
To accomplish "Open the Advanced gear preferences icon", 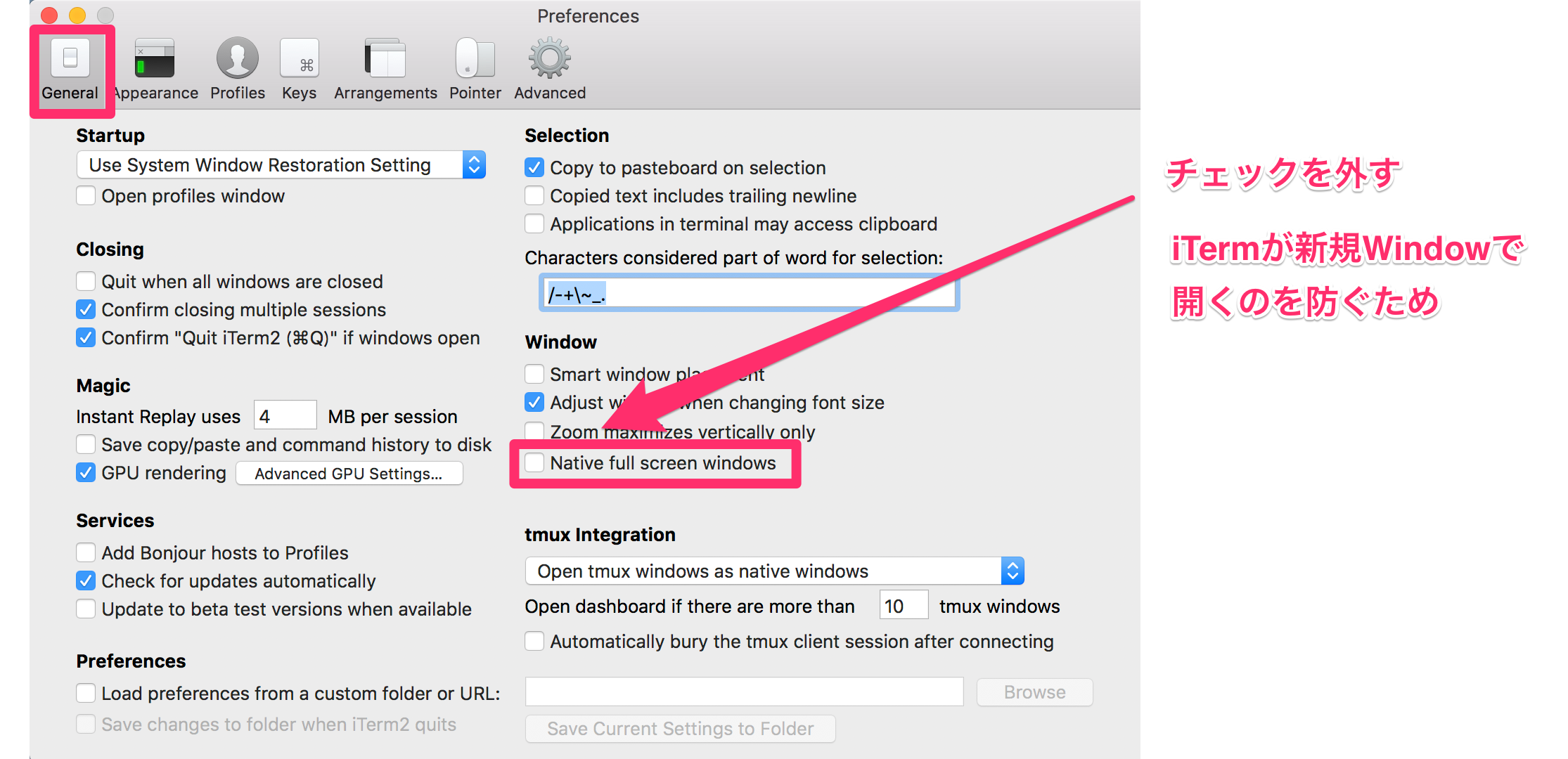I will 550,58.
